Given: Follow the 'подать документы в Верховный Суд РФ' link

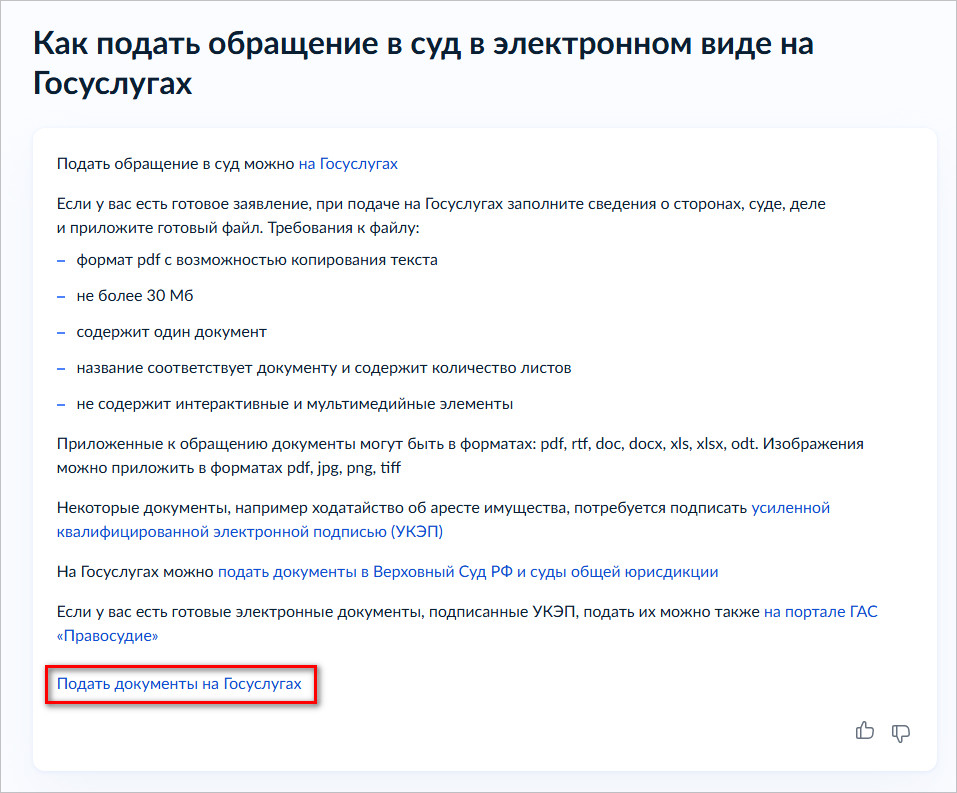Looking at the screenshot, I should 468,572.
